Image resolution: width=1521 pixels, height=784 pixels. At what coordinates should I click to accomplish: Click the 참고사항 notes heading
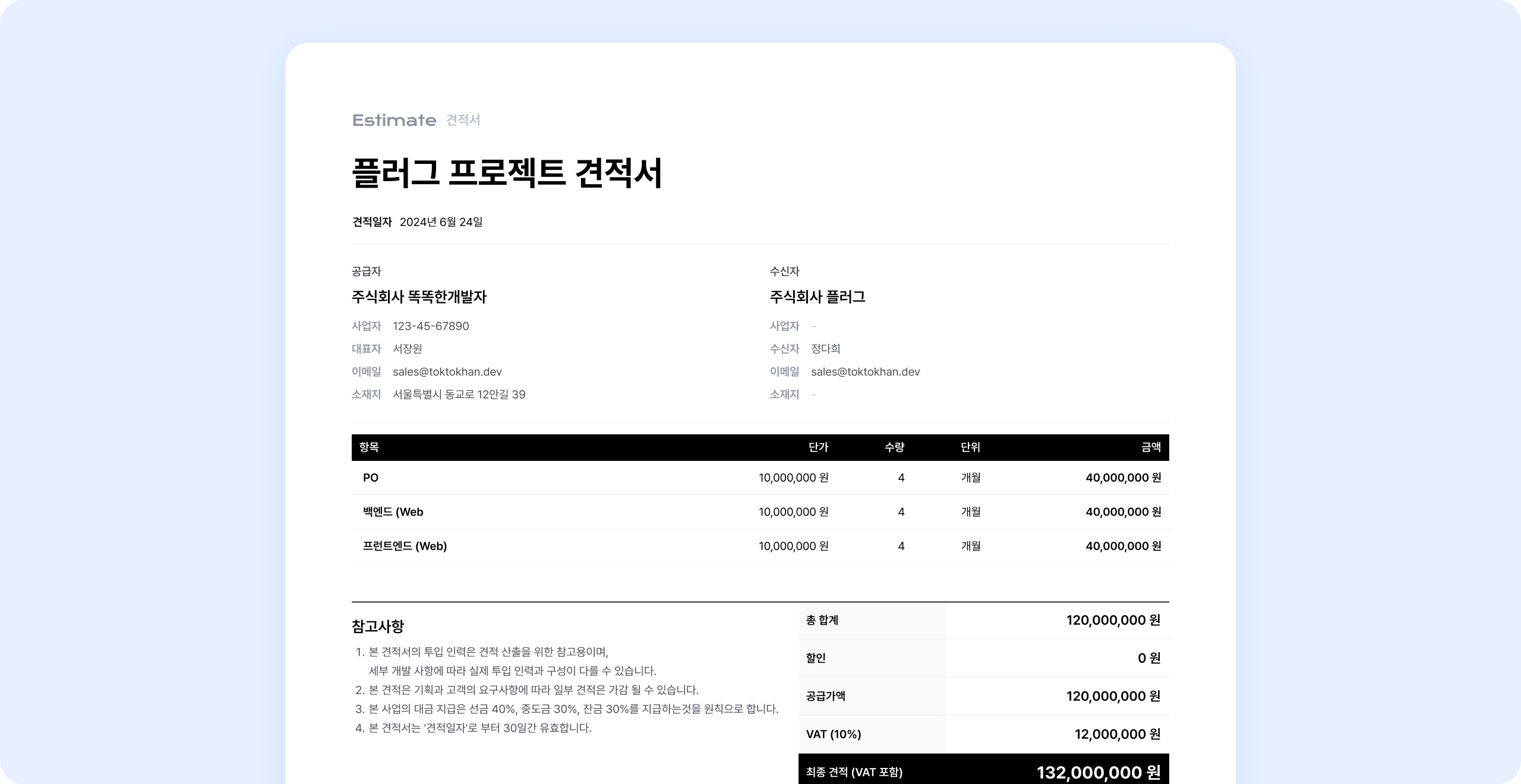[x=378, y=626]
